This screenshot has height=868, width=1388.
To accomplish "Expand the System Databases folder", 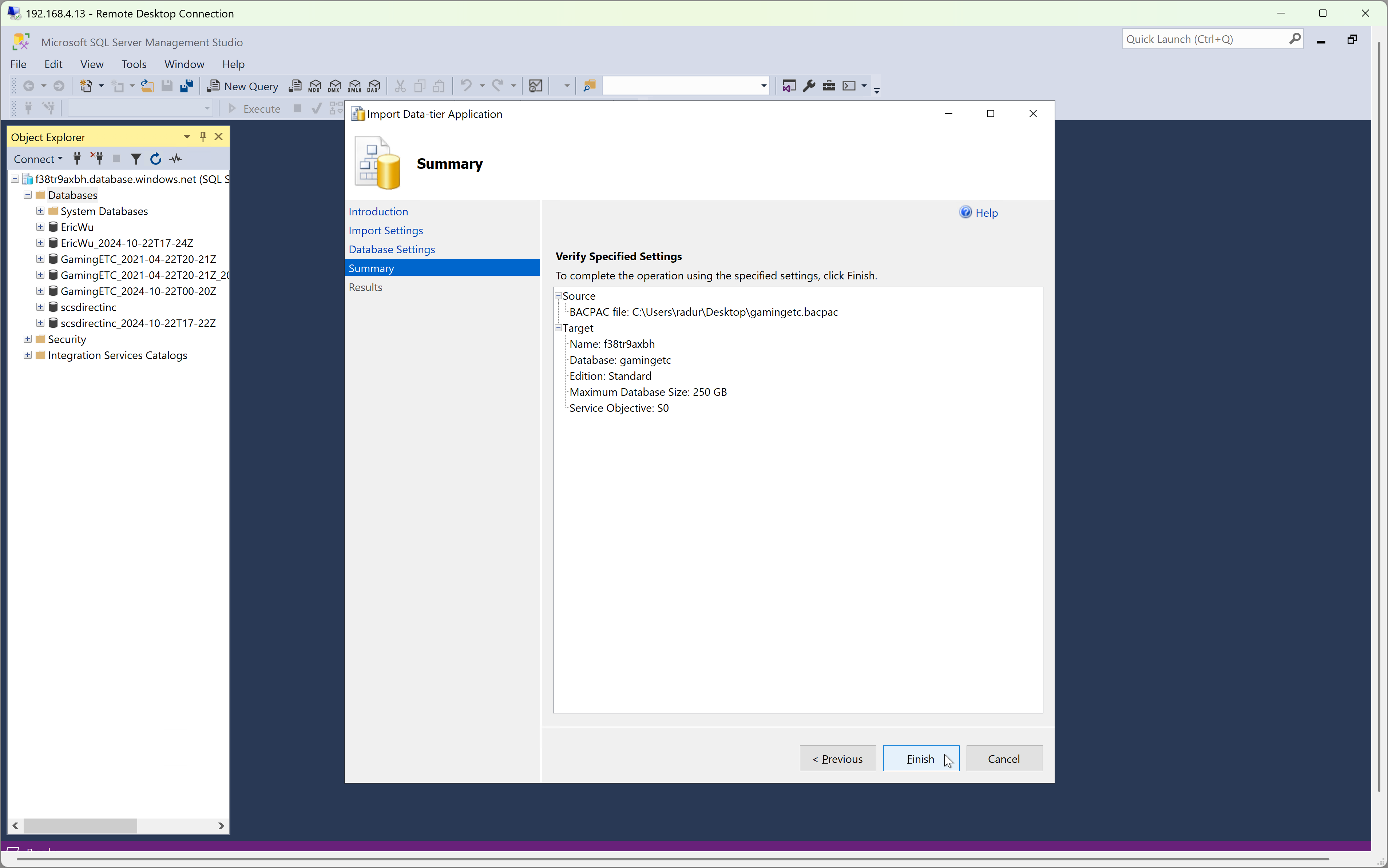I will coord(40,211).
